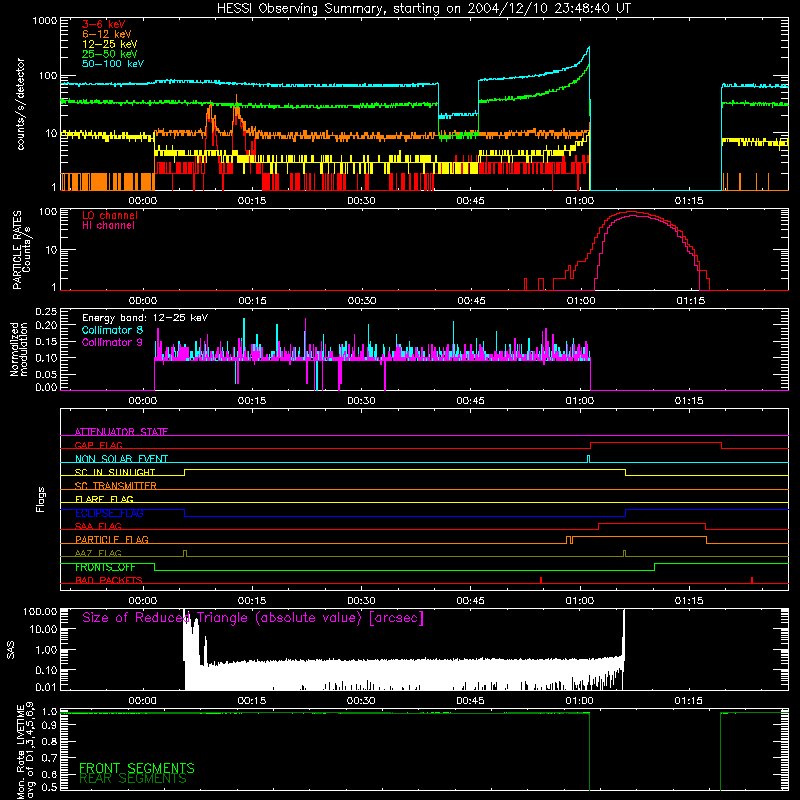Click the HI channel legend label
The image size is (800, 800).
pyautogui.click(x=108, y=226)
